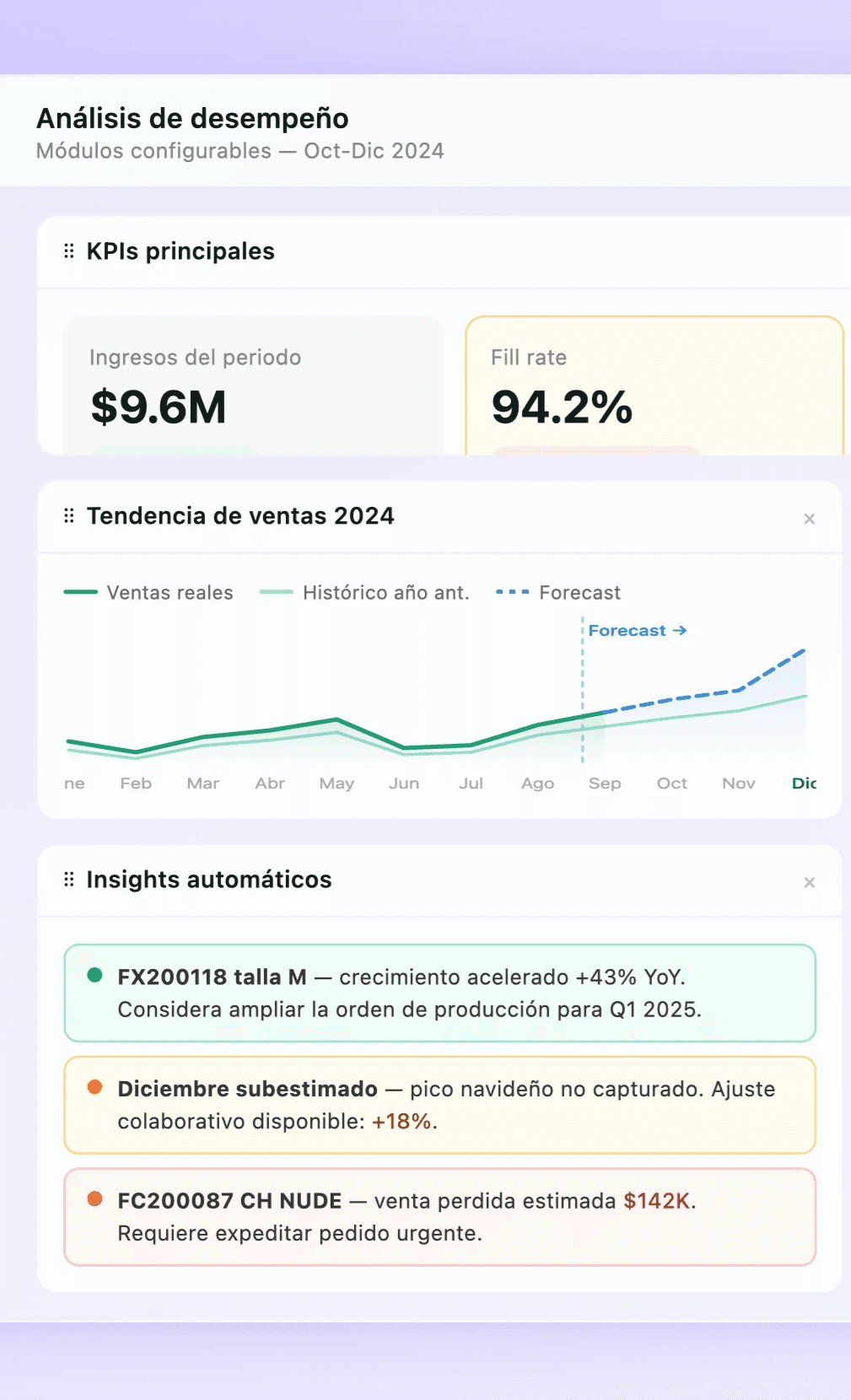Click the orange dot on FC200087 insight
Viewport: 851px width, 1400px height.
(x=95, y=1199)
